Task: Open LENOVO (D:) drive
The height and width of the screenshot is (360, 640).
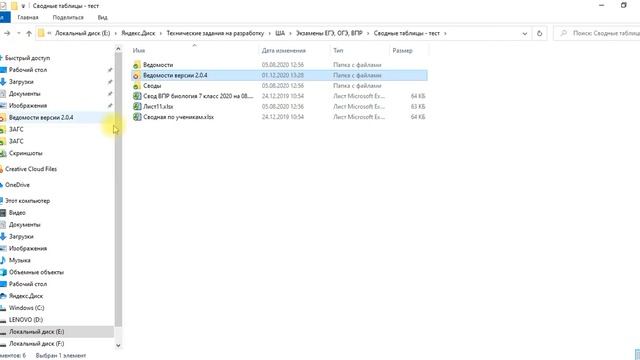Action: point(26,320)
